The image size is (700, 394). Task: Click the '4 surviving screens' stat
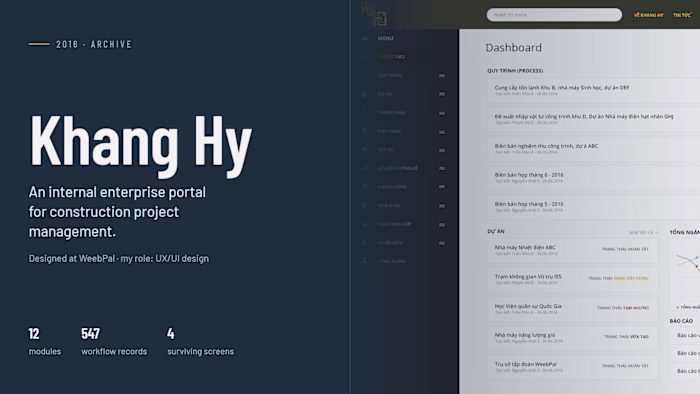(x=200, y=342)
